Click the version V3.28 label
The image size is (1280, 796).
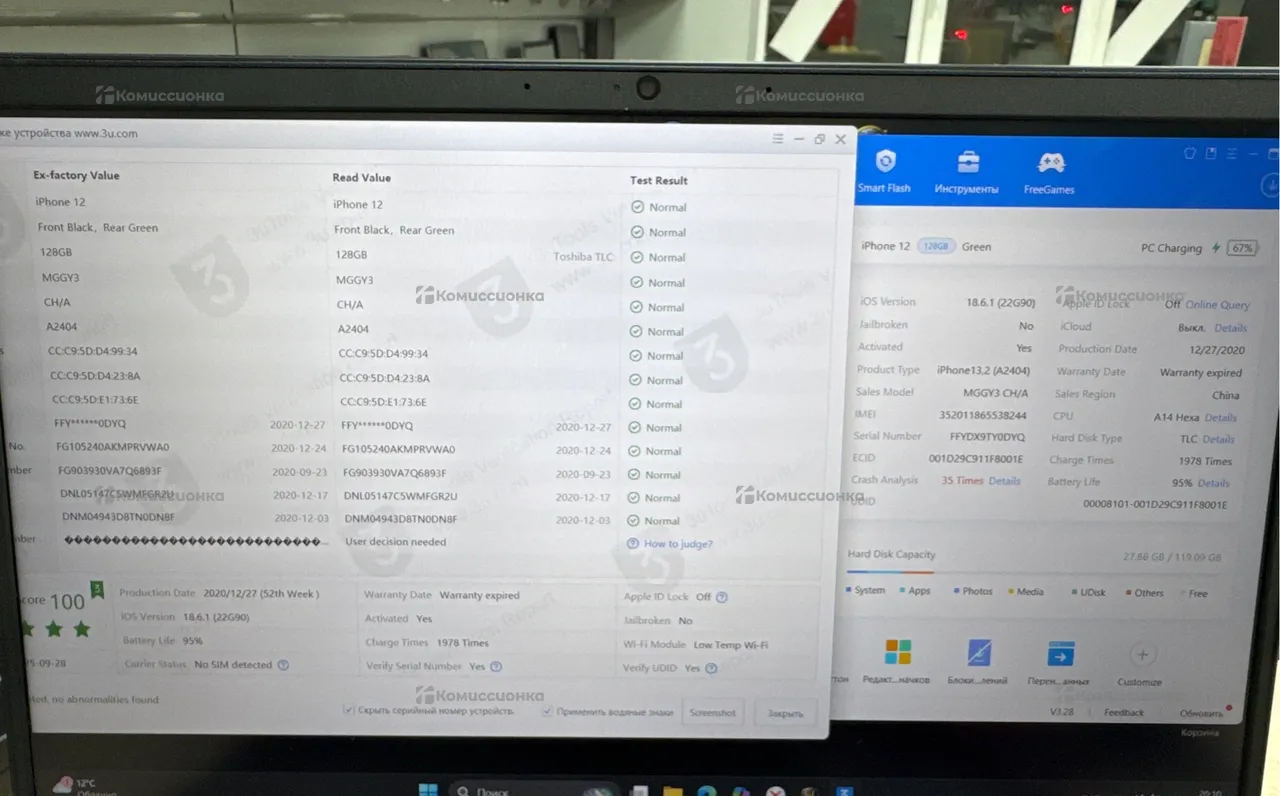pos(1062,712)
